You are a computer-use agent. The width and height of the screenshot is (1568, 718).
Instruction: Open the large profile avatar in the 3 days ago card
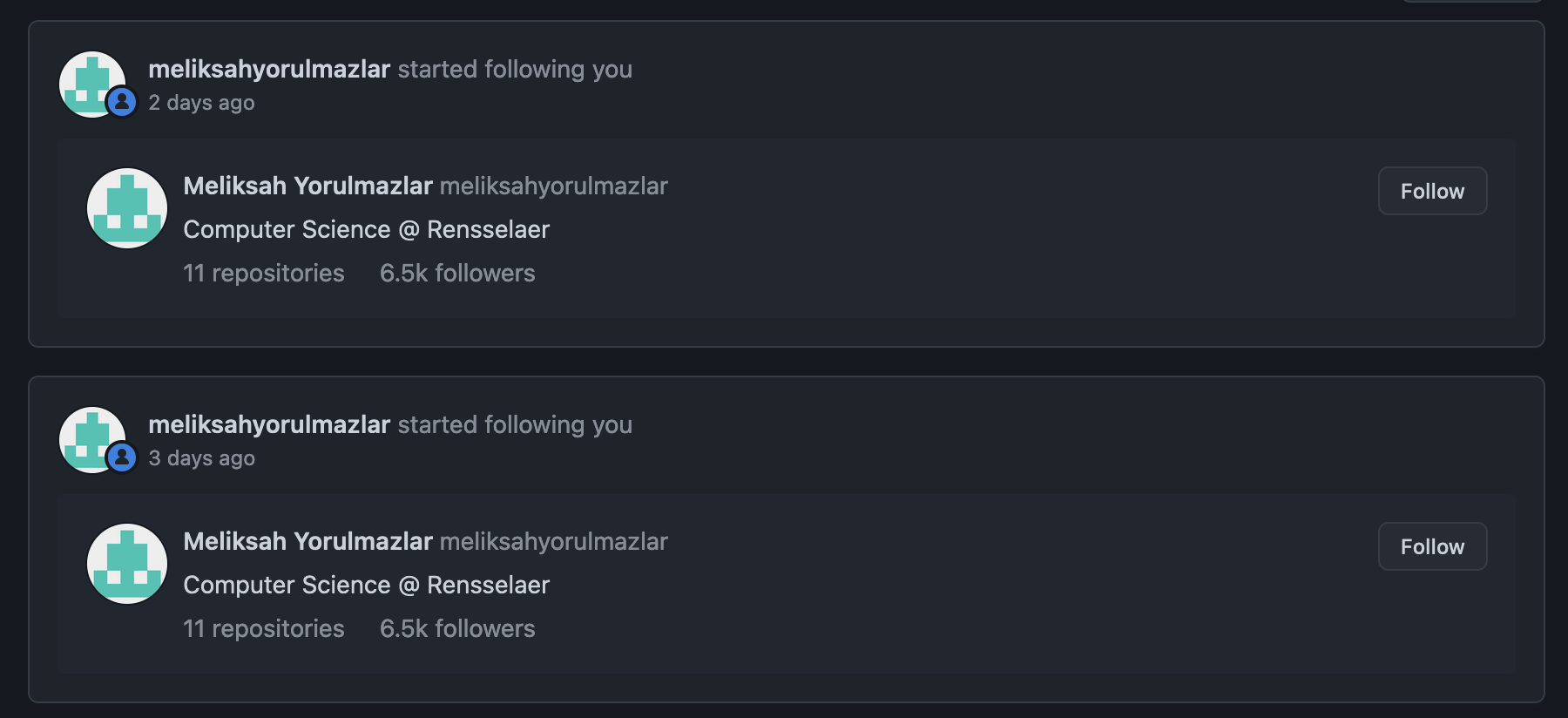click(127, 564)
